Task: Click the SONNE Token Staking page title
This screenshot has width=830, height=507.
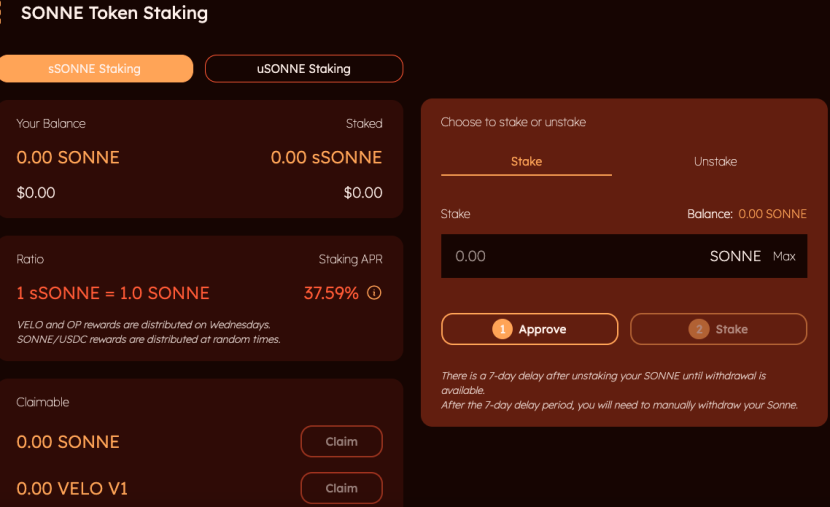Action: click(x=114, y=13)
